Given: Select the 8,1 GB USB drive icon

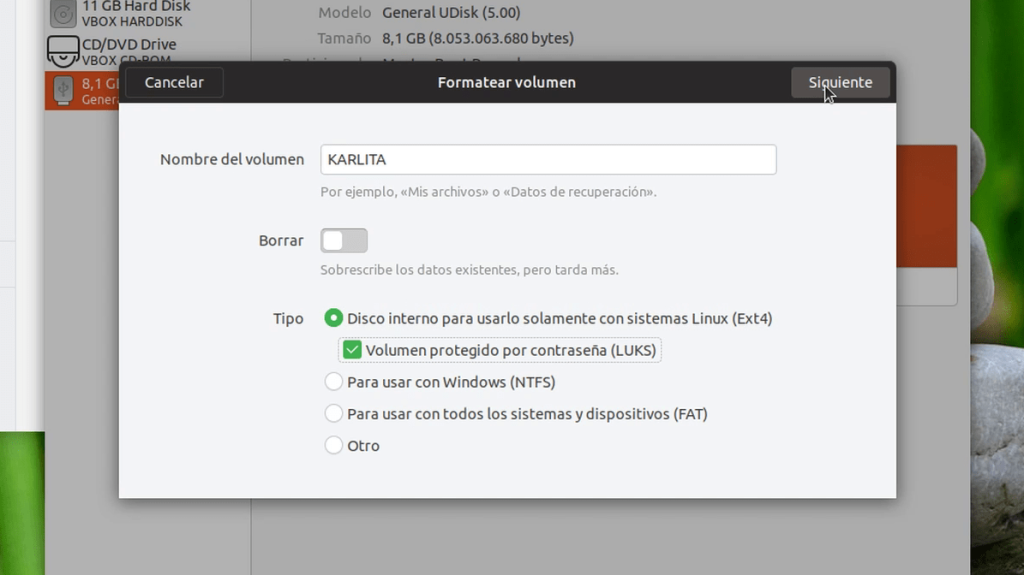Looking at the screenshot, I should 63,90.
